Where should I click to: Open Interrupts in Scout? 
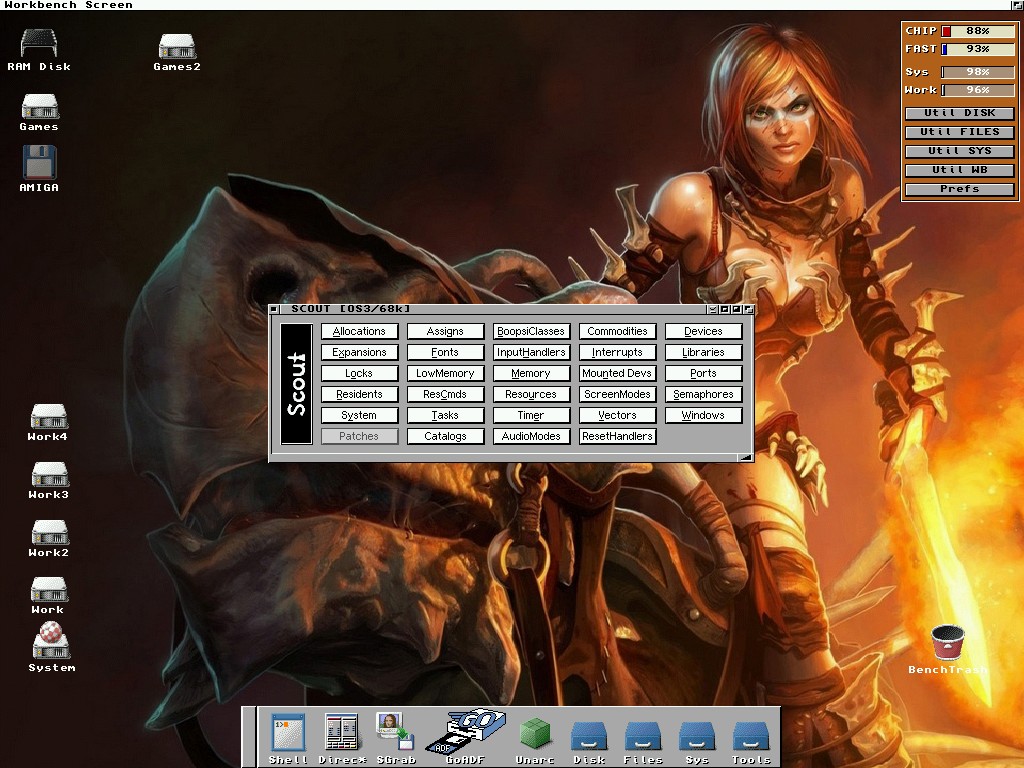pos(617,352)
